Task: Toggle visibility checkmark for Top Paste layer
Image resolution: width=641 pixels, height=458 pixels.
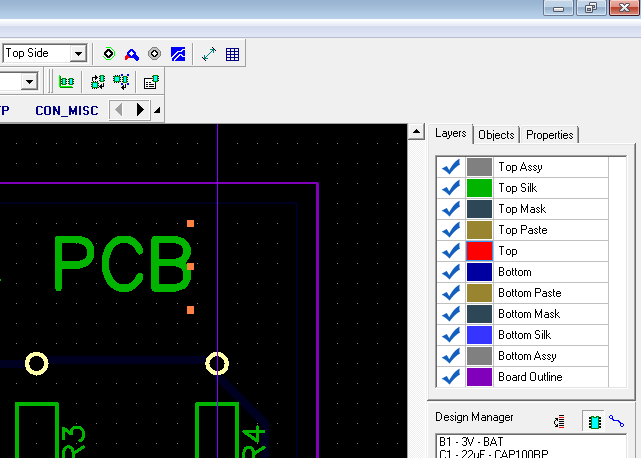Action: click(x=451, y=230)
